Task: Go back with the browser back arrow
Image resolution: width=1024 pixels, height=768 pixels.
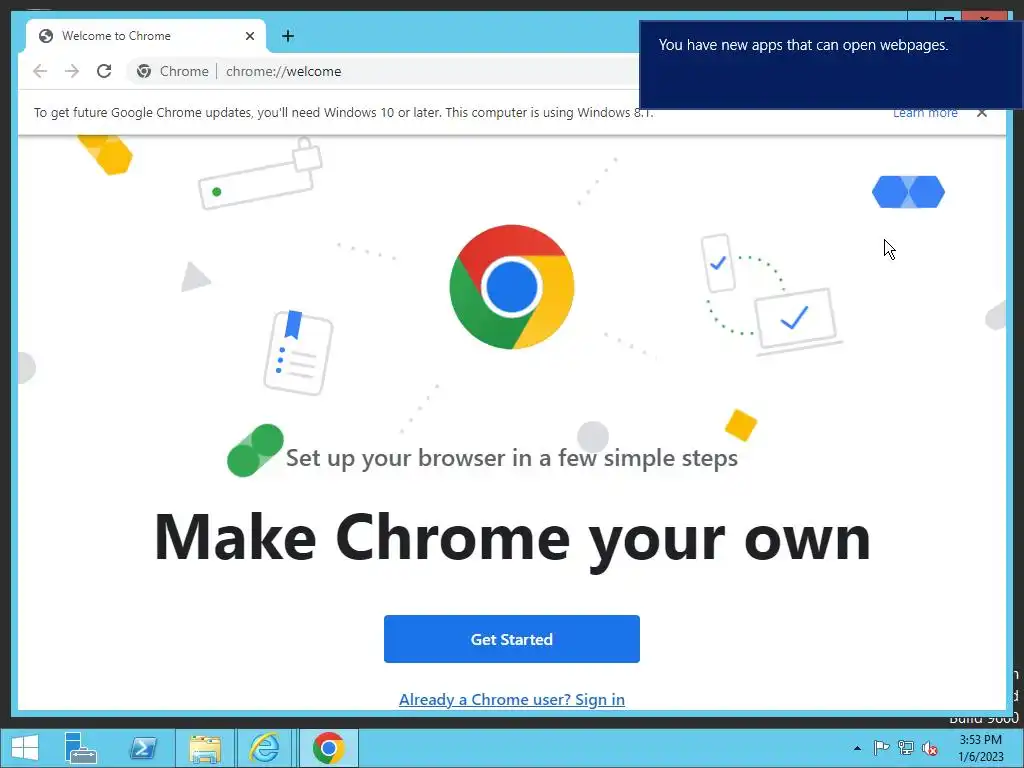Action: coord(40,71)
